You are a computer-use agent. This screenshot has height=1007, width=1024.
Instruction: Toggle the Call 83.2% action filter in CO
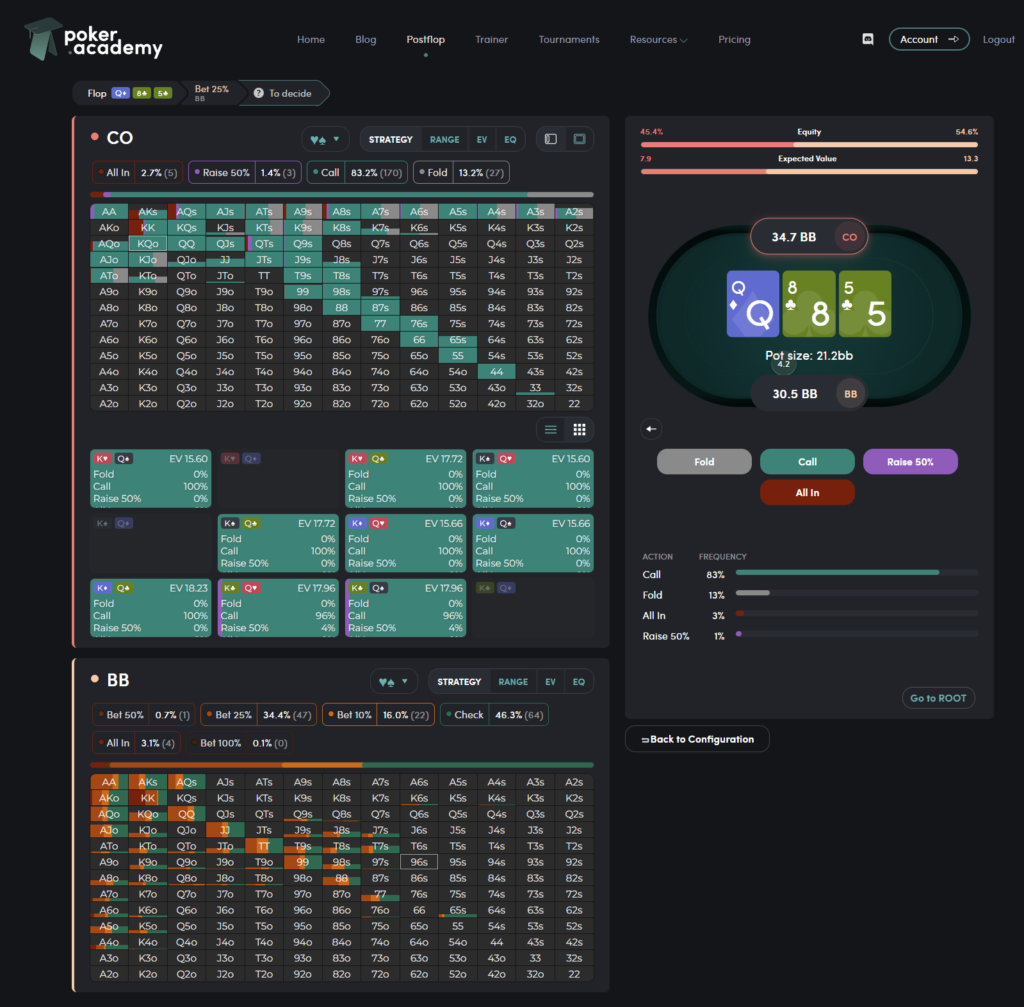coord(357,172)
